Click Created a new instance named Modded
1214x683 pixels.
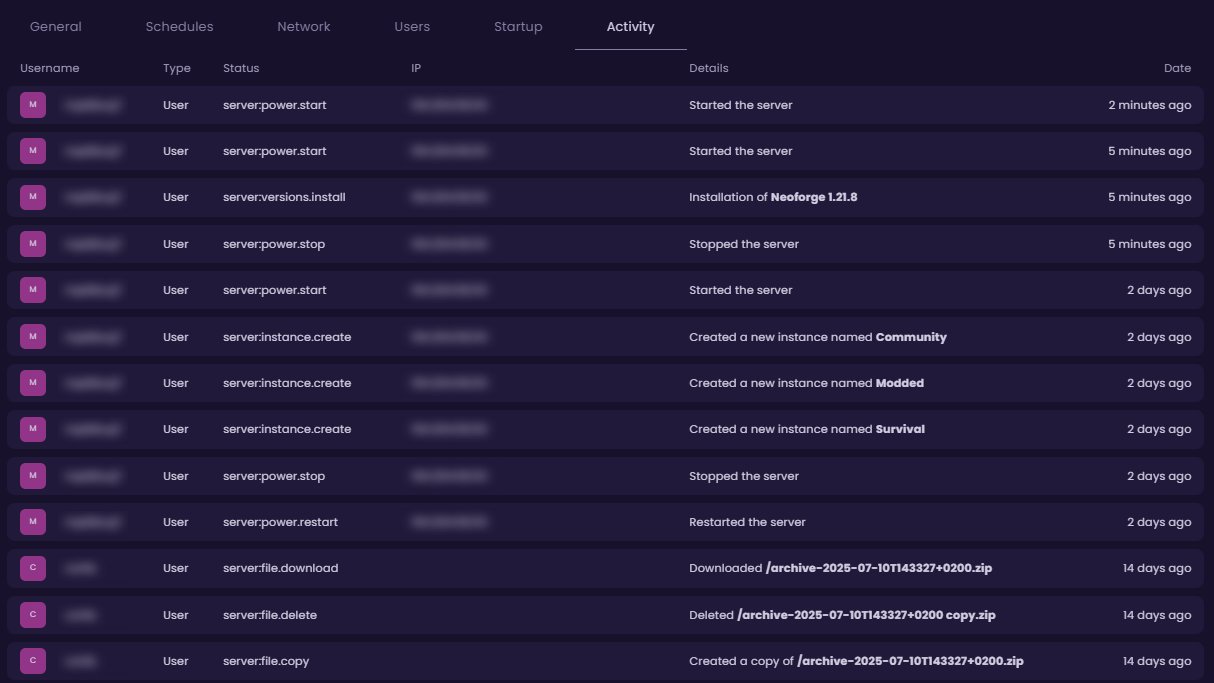click(x=806, y=383)
